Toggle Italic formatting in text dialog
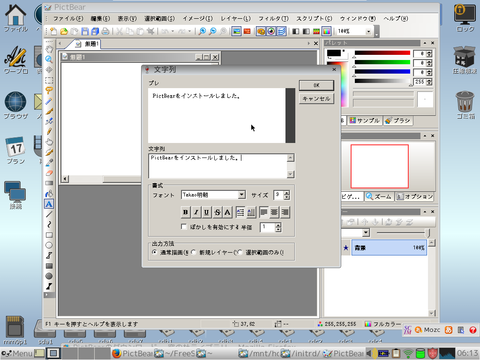 click(x=196, y=212)
